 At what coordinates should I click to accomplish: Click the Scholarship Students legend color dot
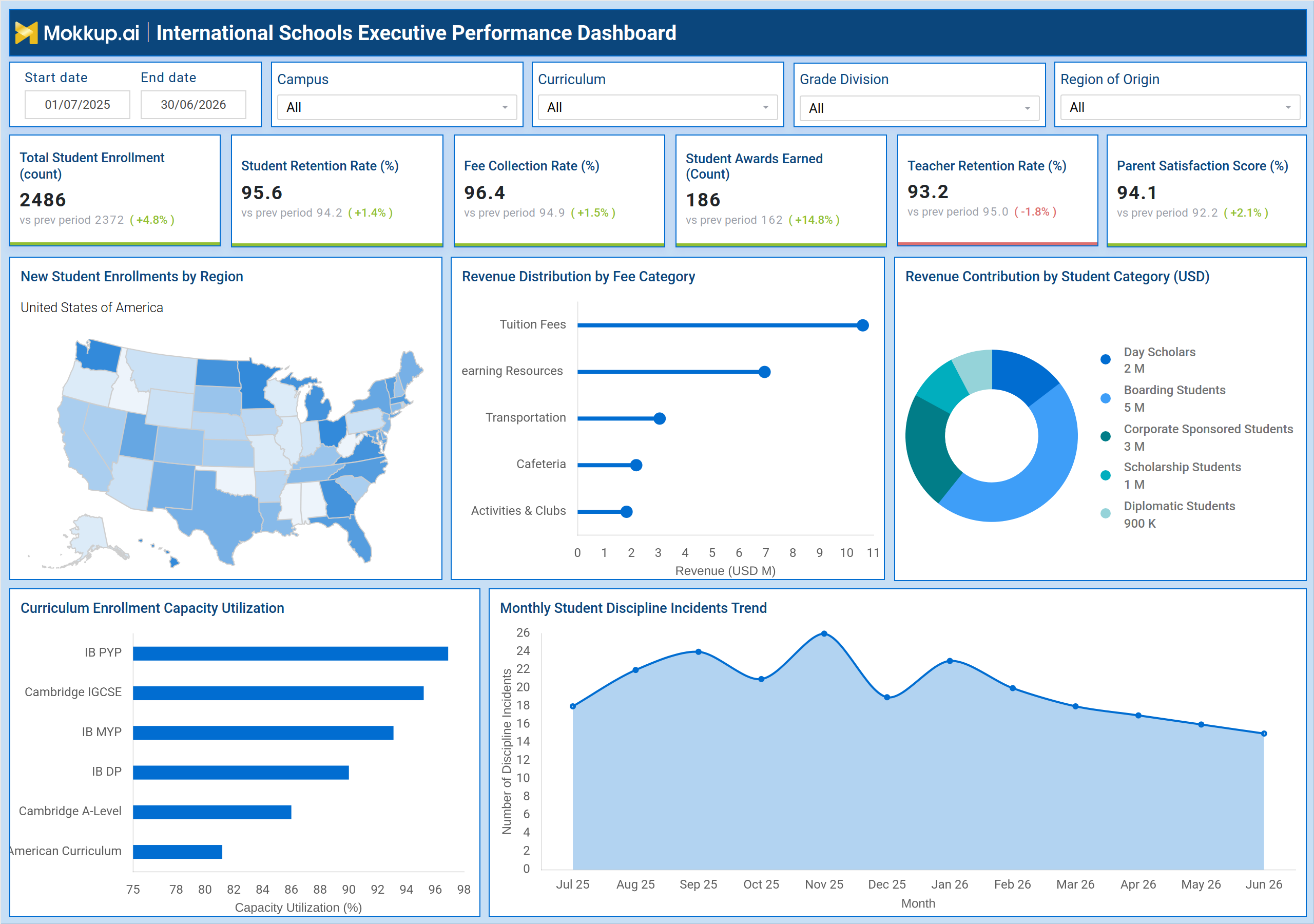coord(1106,475)
